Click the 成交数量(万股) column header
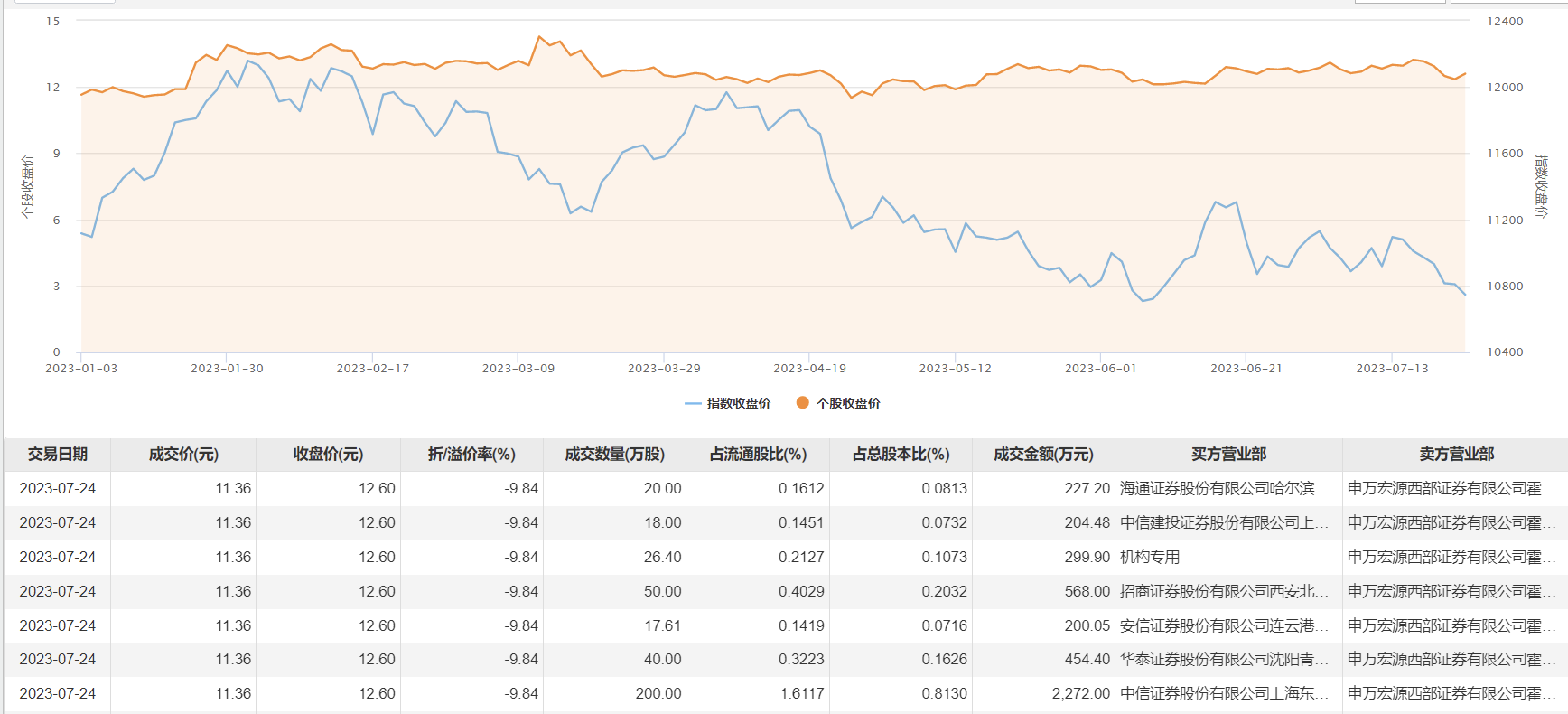Image resolution: width=1568 pixels, height=714 pixels. point(614,455)
